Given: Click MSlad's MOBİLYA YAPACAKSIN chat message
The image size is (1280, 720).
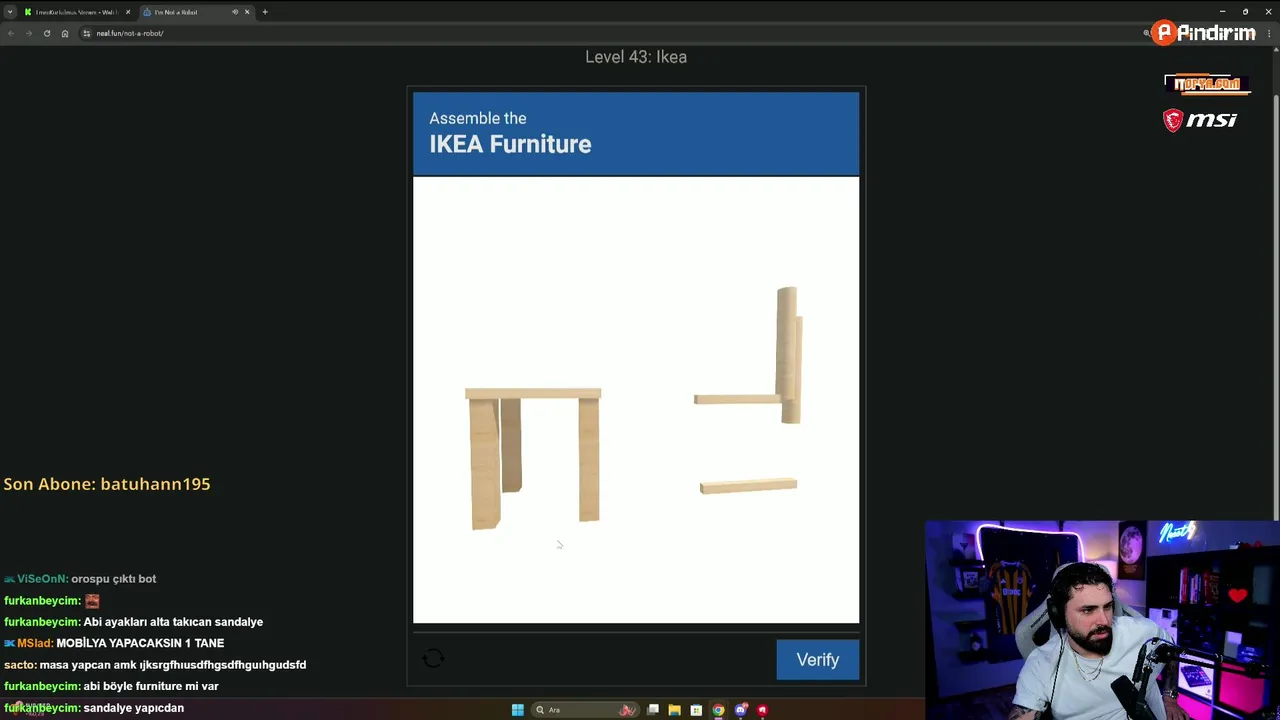Looking at the screenshot, I should tap(114, 643).
